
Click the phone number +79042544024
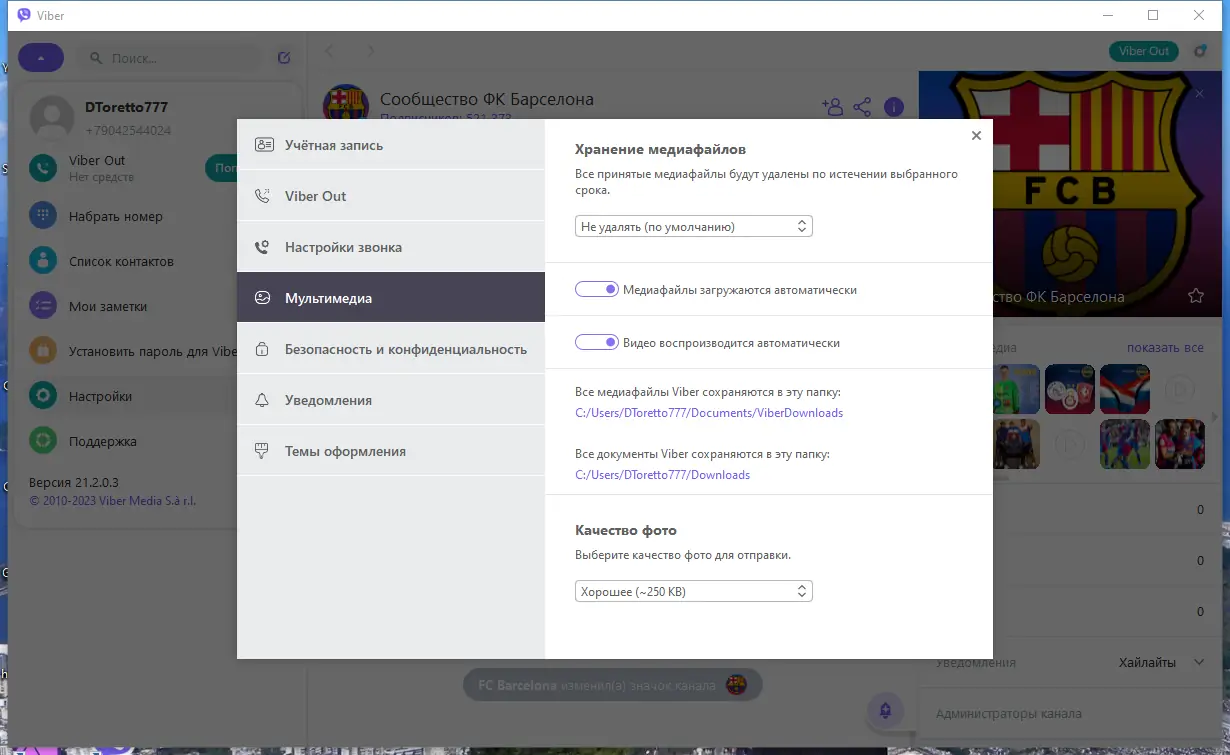click(128, 130)
